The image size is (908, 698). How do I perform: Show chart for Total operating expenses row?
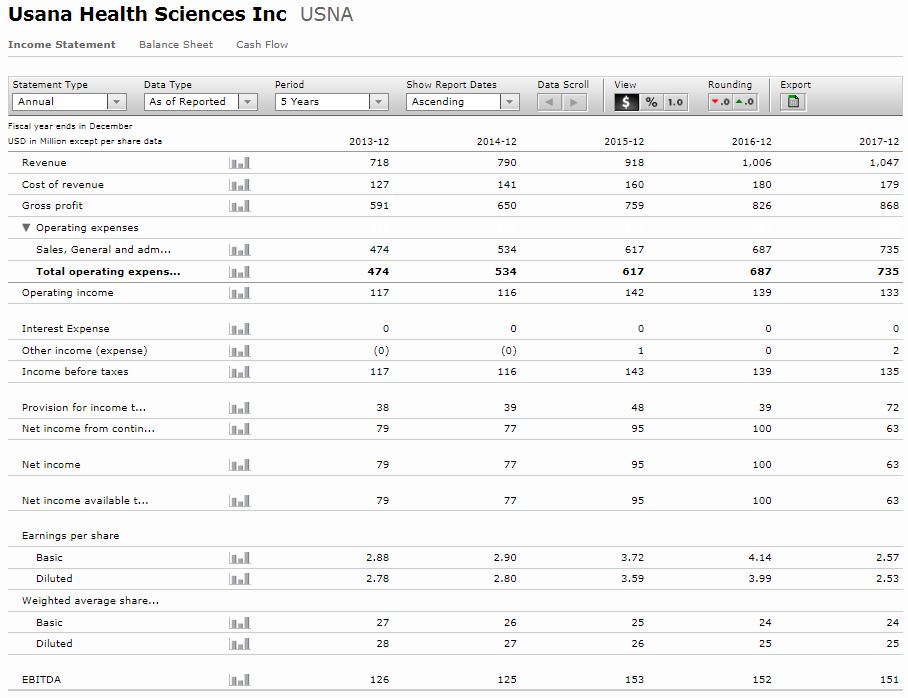(x=240, y=272)
